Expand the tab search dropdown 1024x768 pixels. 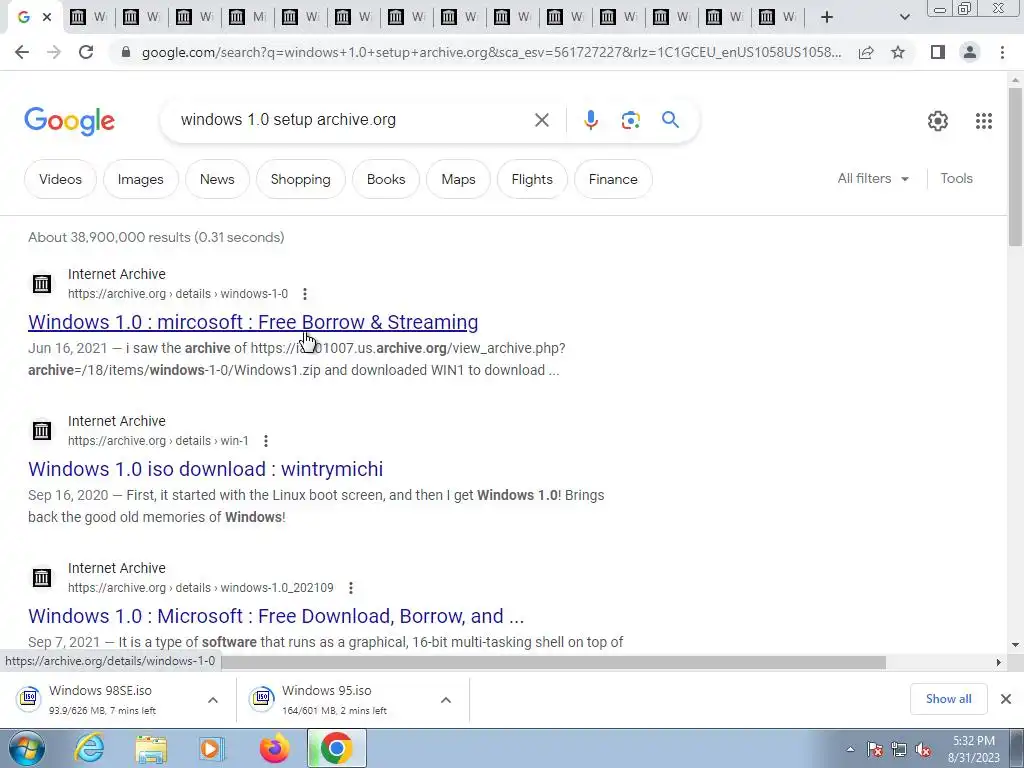904,17
